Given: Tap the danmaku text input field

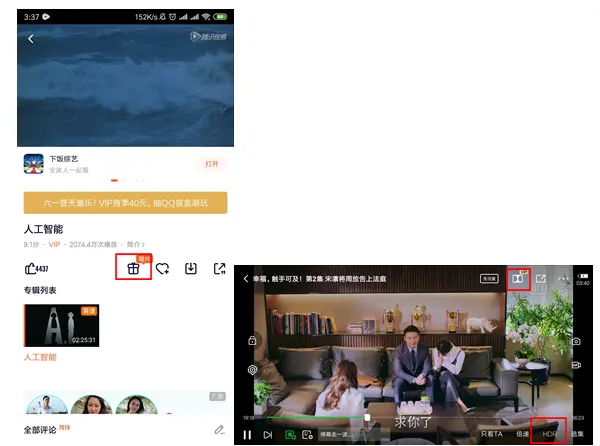Looking at the screenshot, I should click(354, 435).
